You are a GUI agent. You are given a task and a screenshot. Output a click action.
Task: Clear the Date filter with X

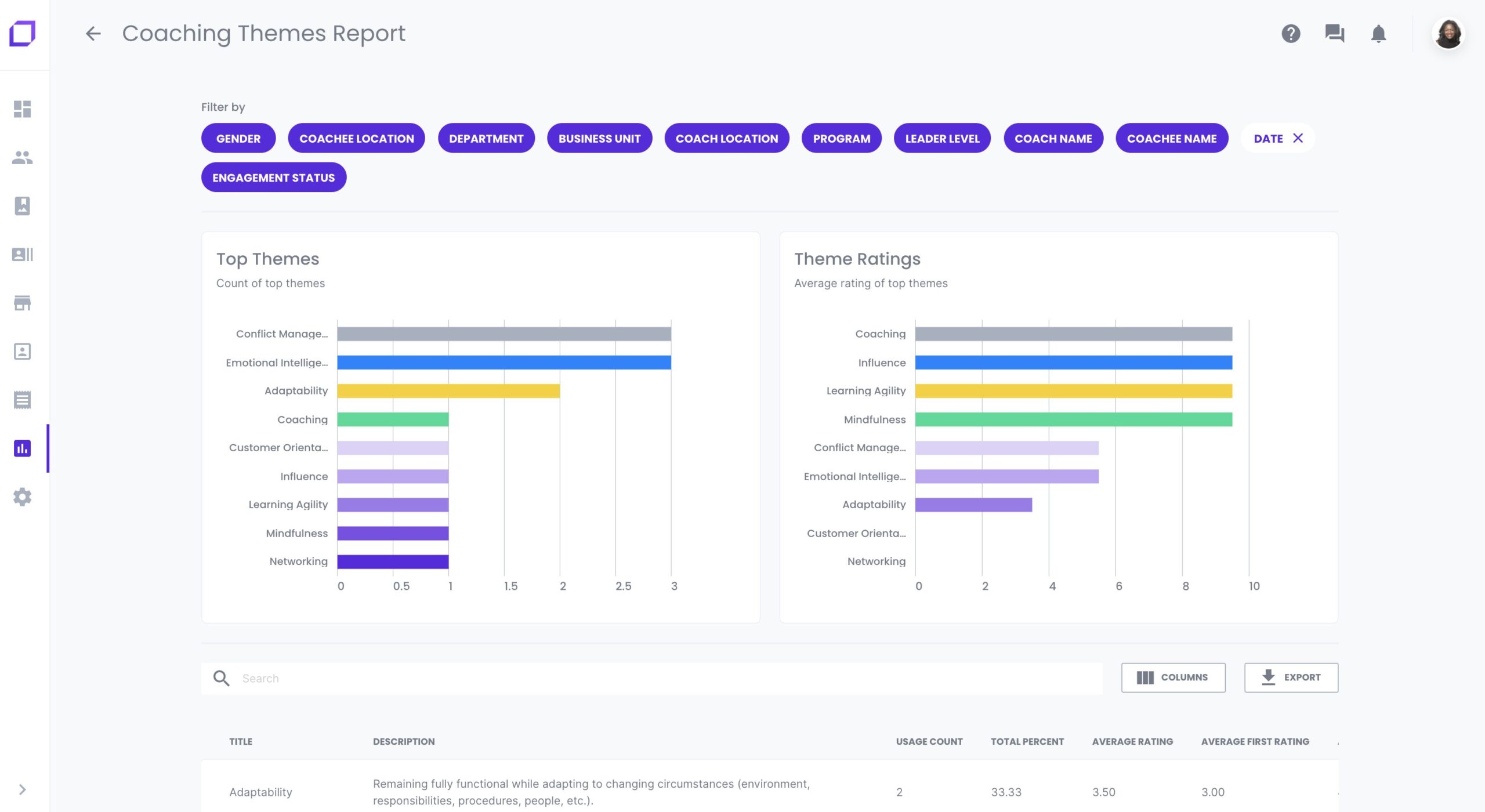pyautogui.click(x=1298, y=138)
